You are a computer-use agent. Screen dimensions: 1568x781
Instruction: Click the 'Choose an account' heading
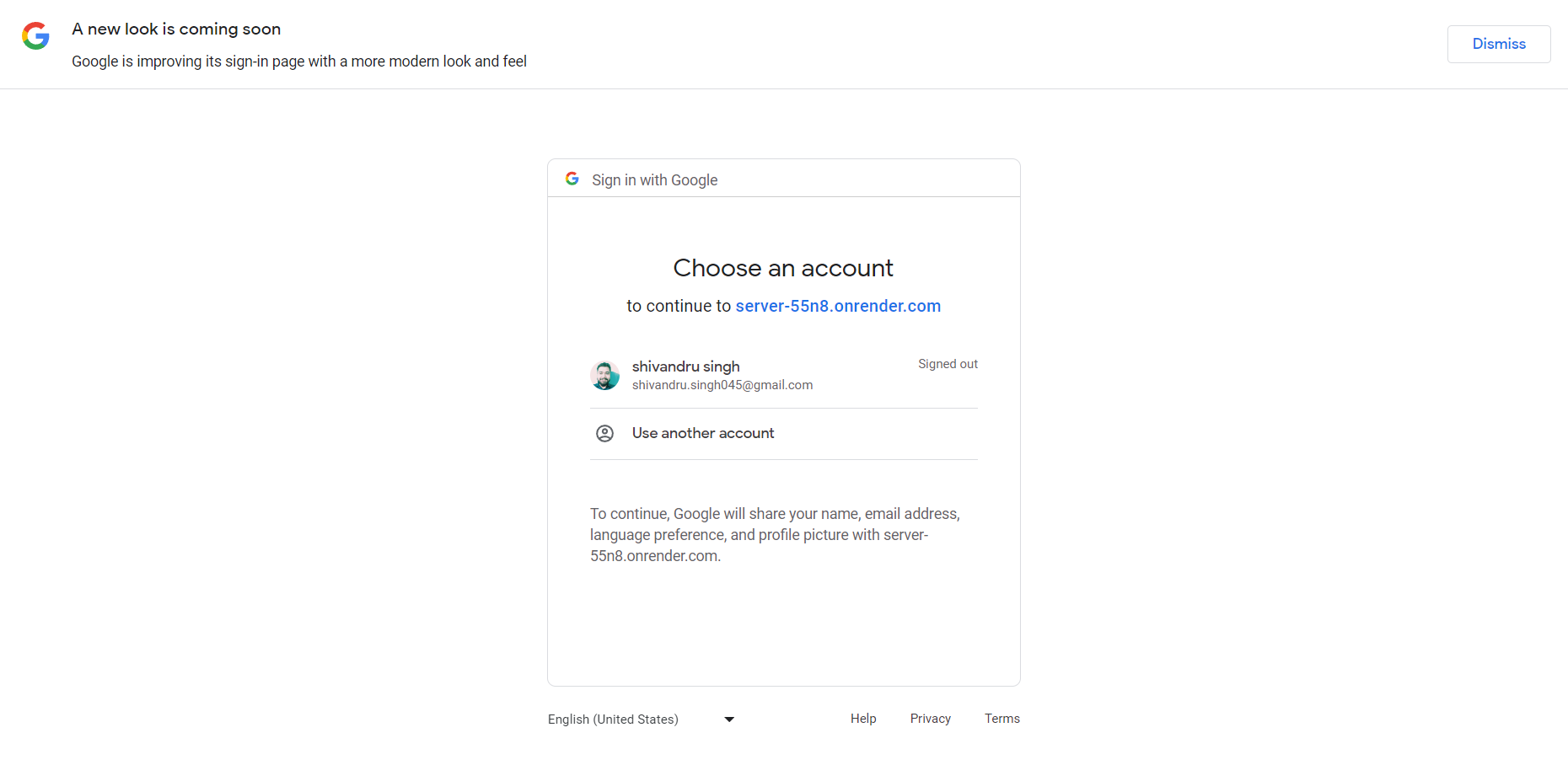(783, 268)
